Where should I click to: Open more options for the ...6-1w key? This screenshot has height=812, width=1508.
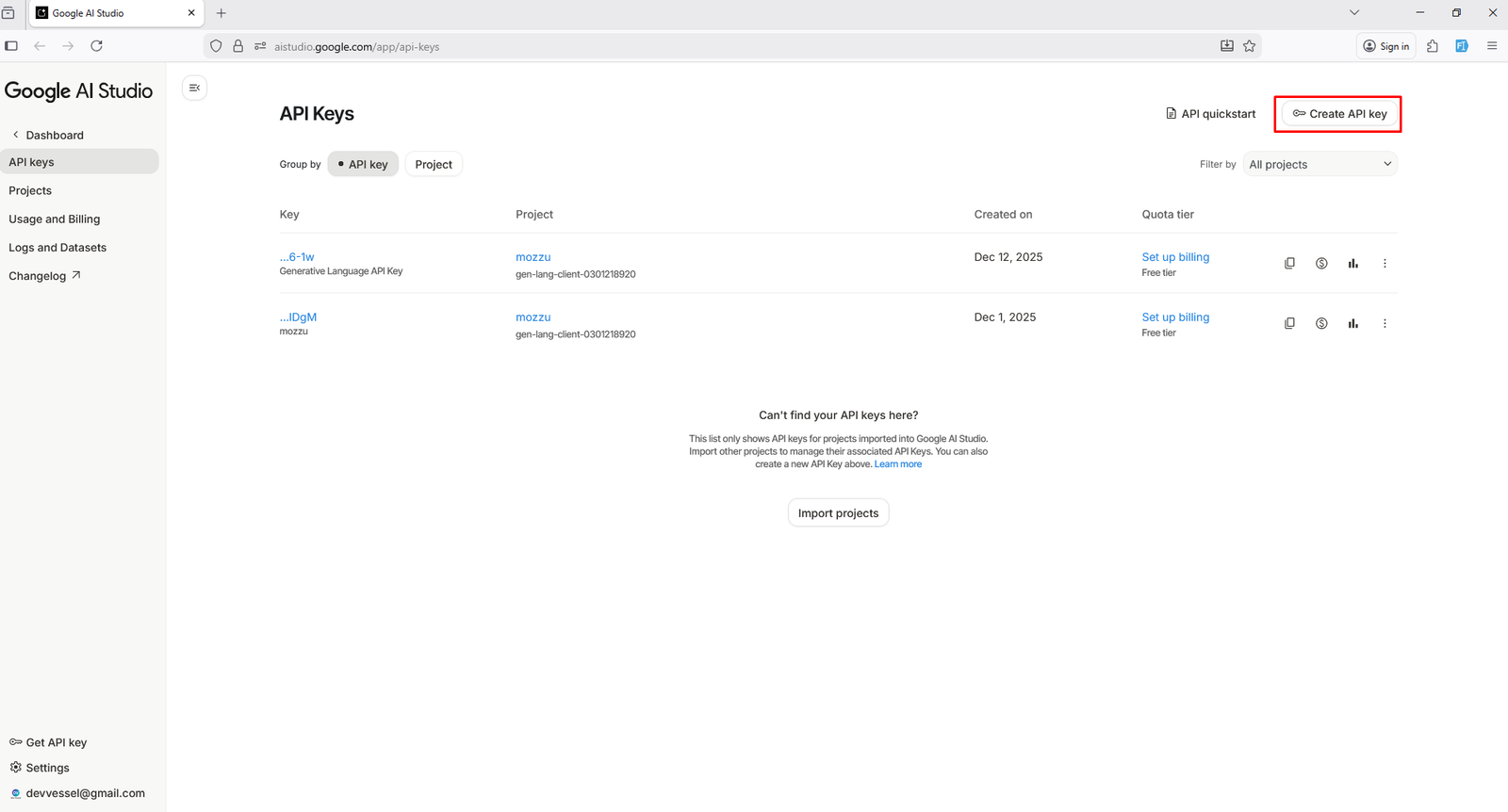pos(1385,264)
